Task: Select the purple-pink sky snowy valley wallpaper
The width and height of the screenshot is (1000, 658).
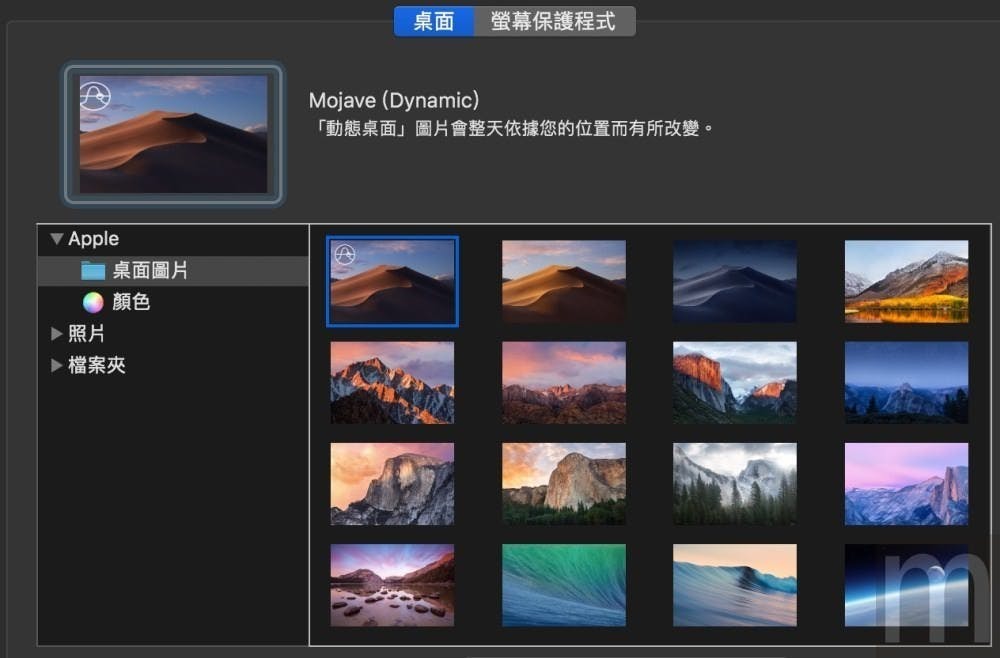Action: click(x=906, y=484)
